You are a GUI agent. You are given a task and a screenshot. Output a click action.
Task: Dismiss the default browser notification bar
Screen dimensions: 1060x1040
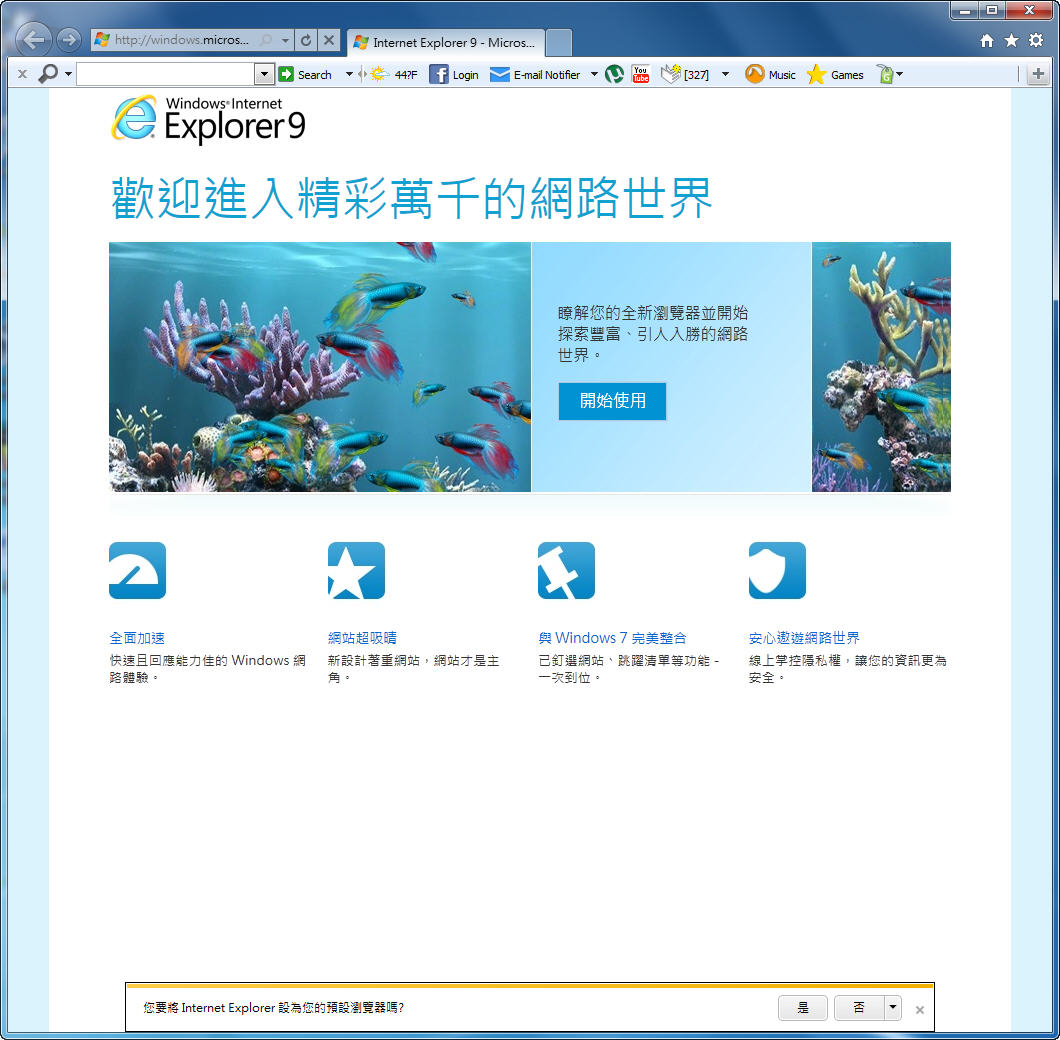919,1010
